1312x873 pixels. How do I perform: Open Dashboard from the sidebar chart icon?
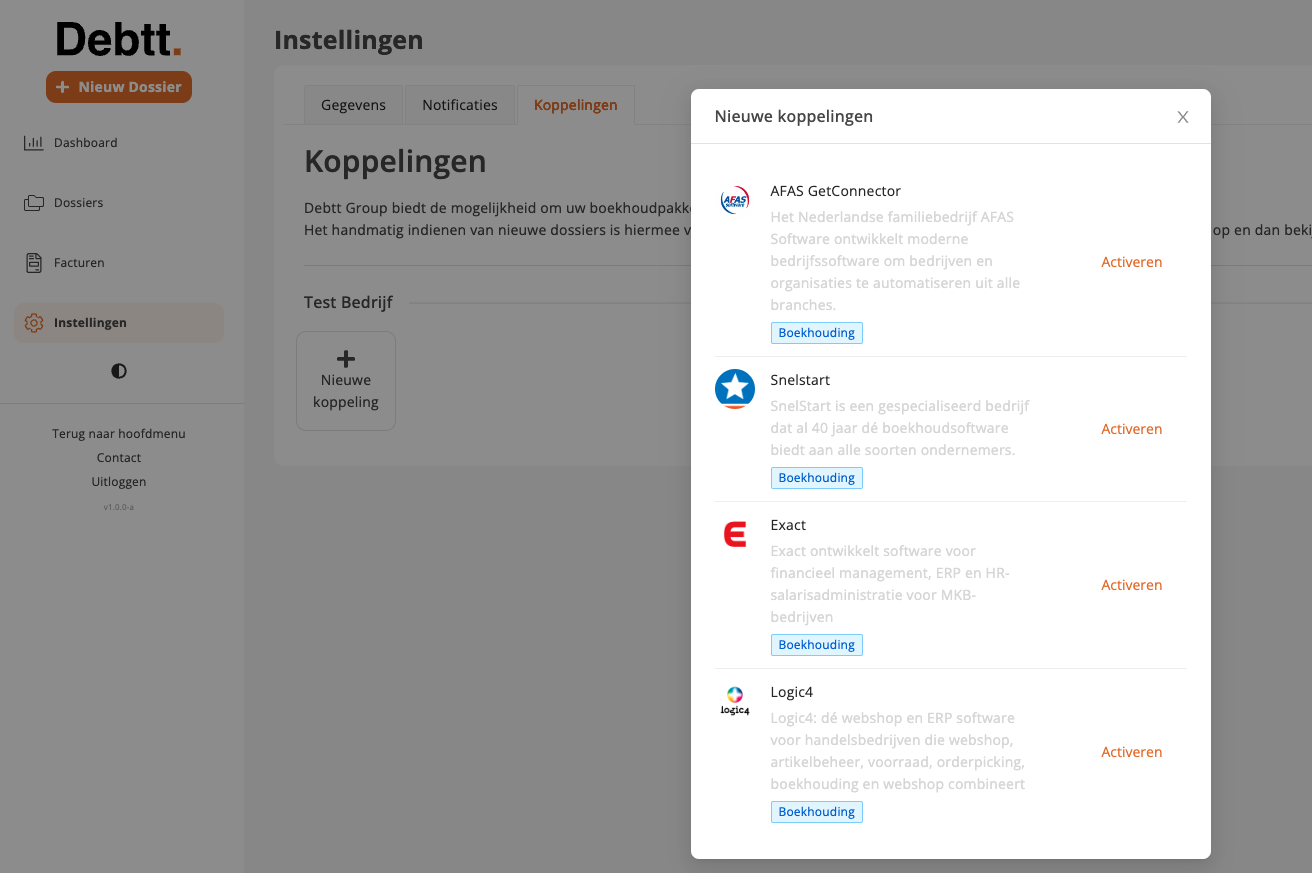pos(34,143)
